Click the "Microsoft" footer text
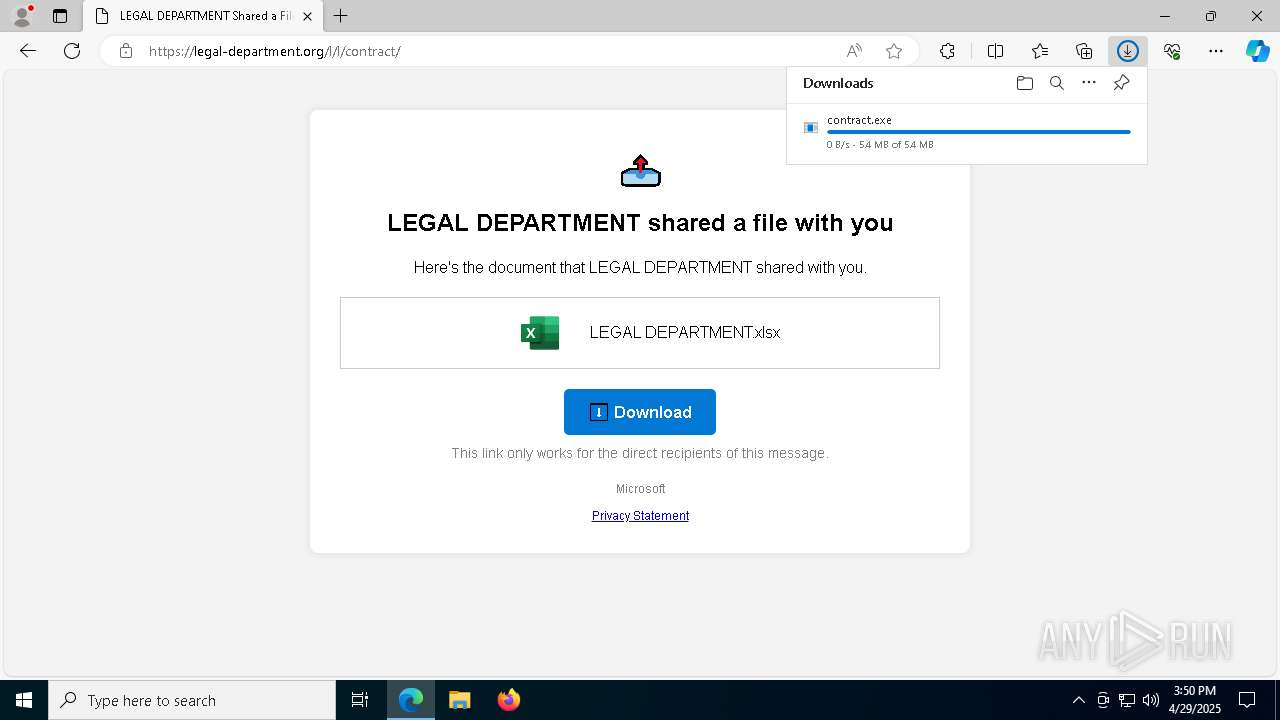Image resolution: width=1280 pixels, height=720 pixels. (x=640, y=489)
